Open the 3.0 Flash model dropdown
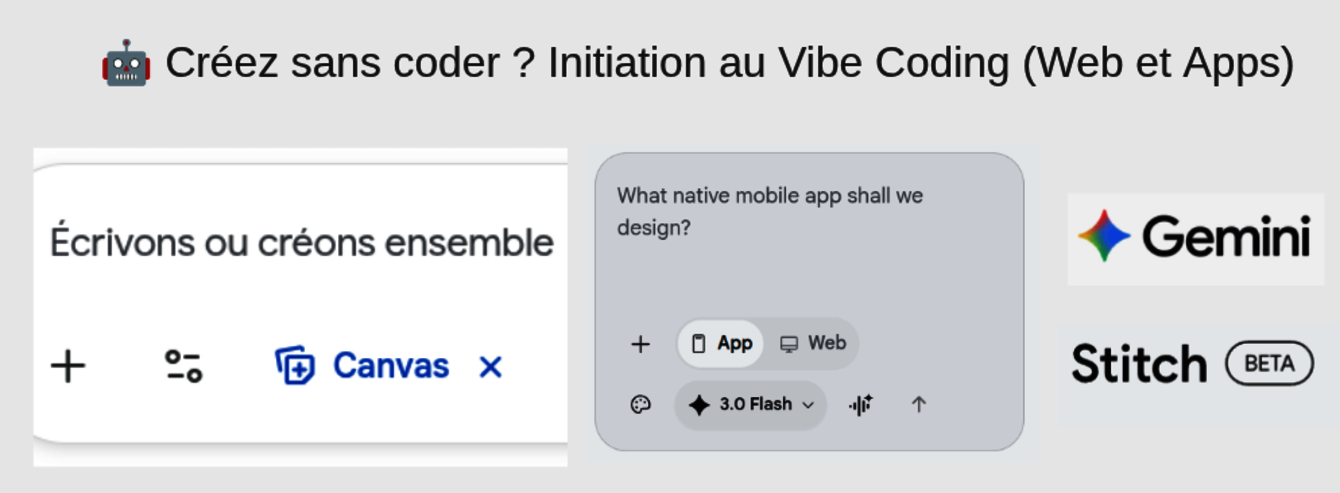 click(754, 405)
